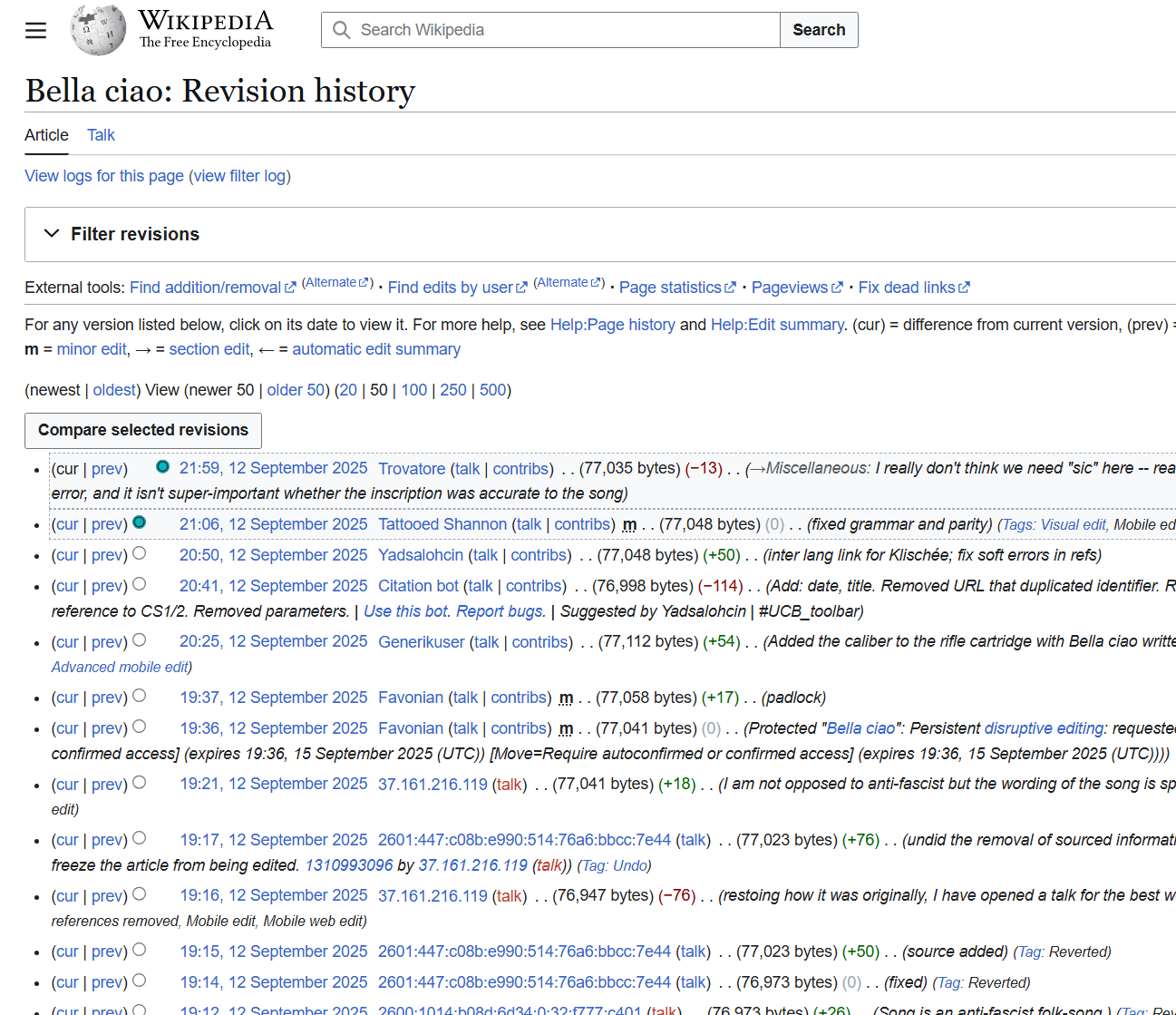Select radio for 21:59 Trovatore revision
Screen dimensions: 1176x1015
(x=162, y=466)
